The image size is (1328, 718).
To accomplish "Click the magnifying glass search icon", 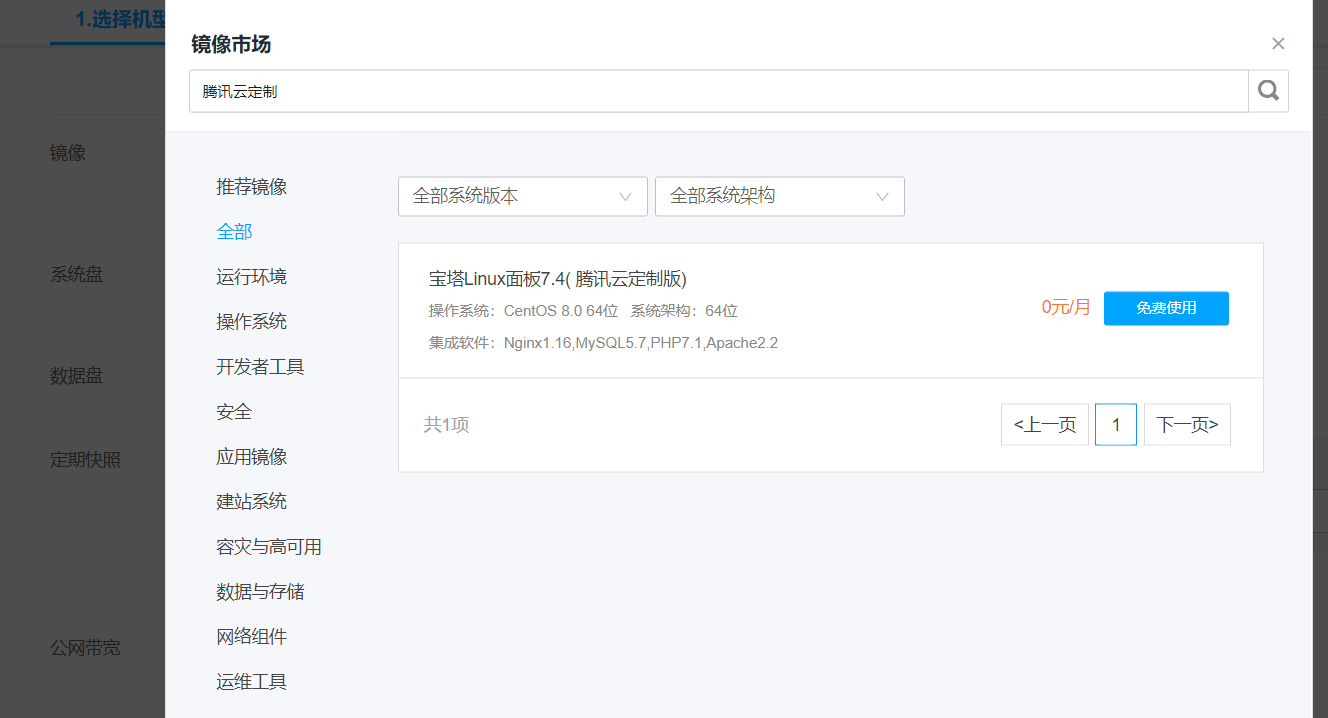I will [x=1267, y=90].
